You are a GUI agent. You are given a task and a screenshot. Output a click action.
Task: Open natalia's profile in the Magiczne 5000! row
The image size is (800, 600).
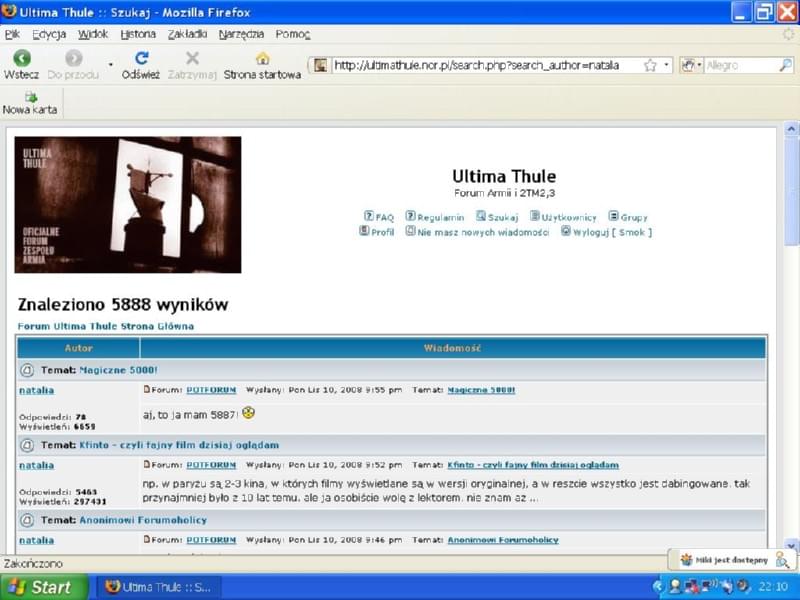tap(36, 390)
